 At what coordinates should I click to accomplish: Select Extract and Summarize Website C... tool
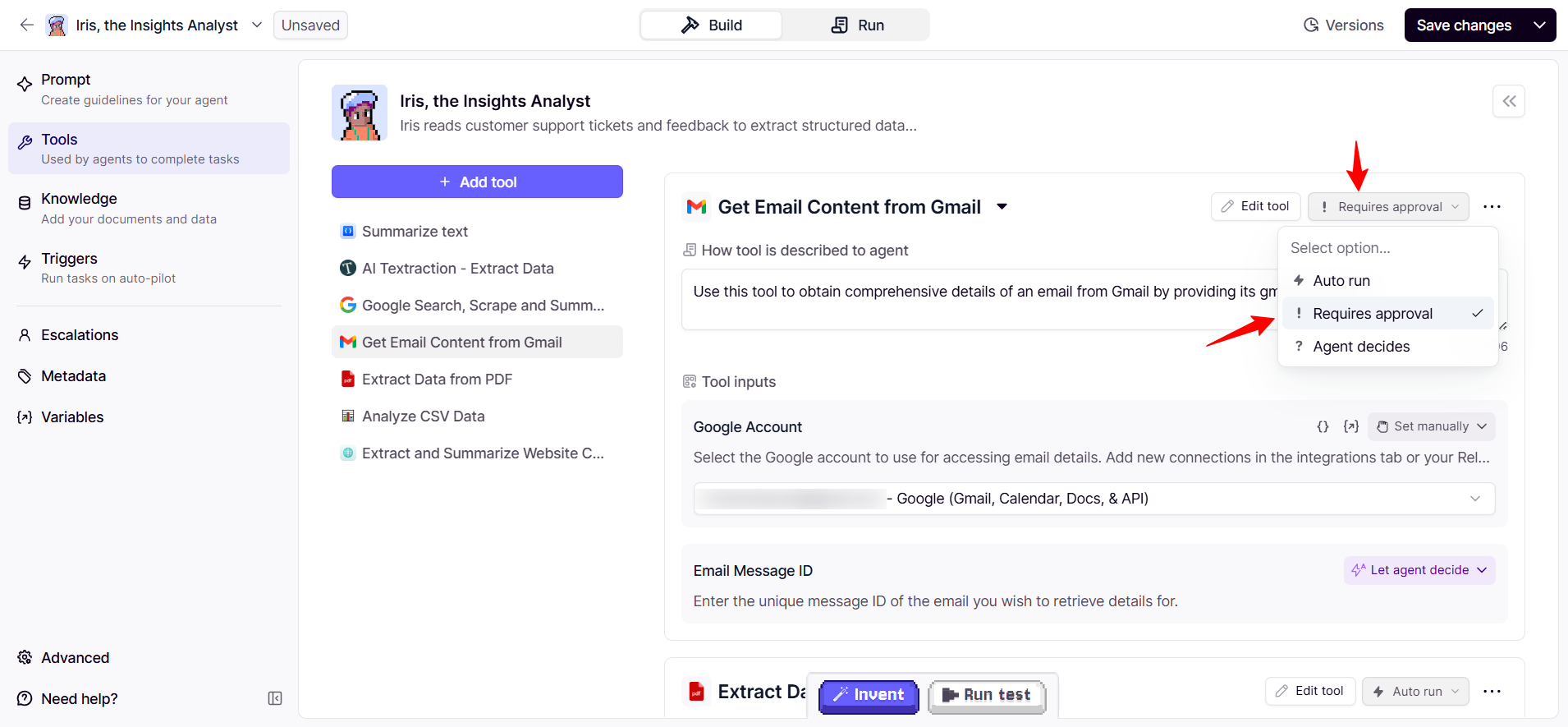(x=477, y=453)
